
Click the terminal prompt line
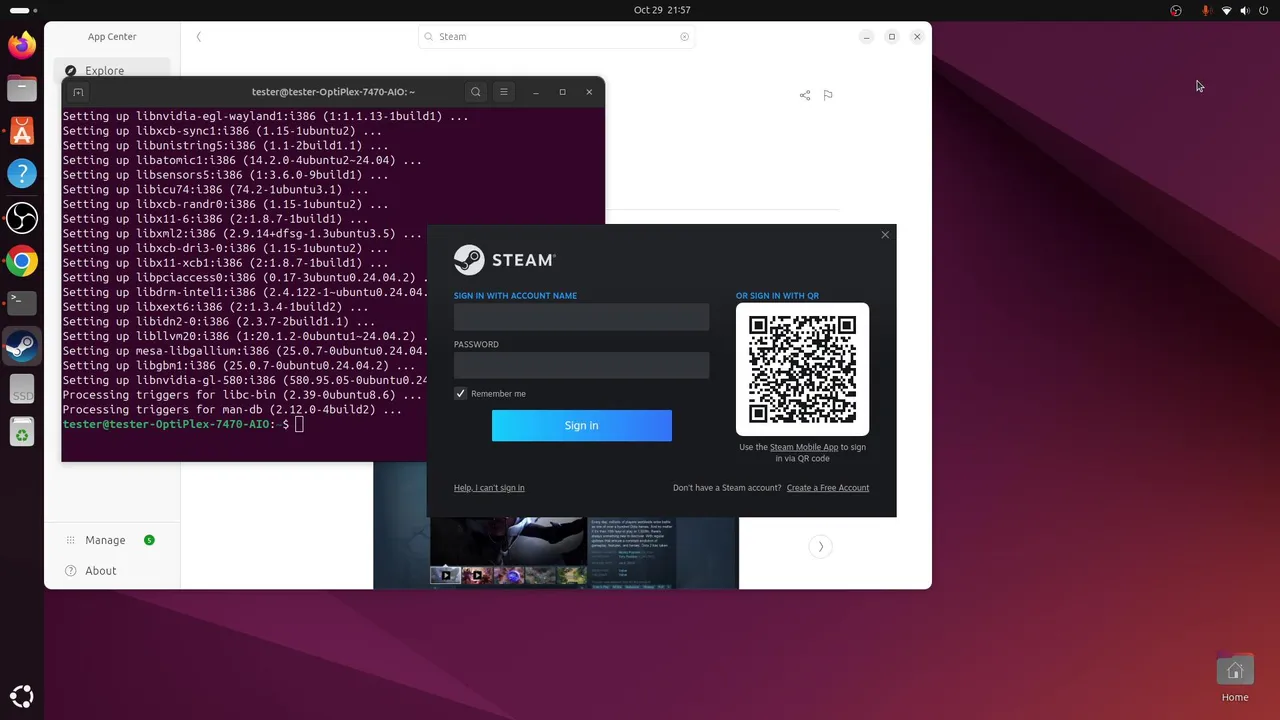click(183, 425)
